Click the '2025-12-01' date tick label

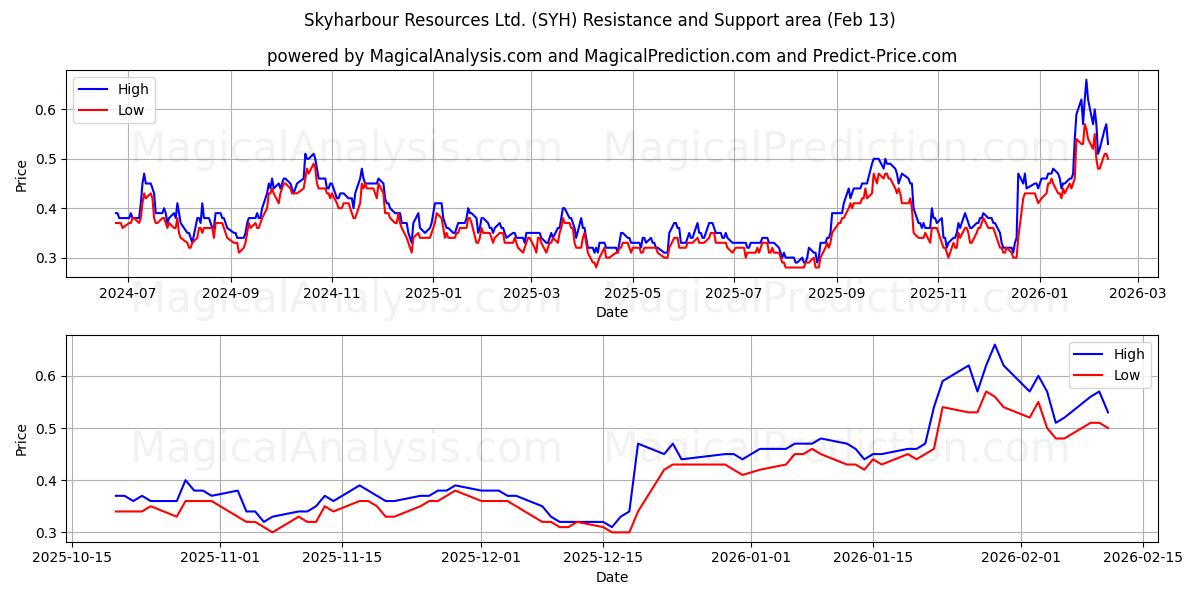482,557
